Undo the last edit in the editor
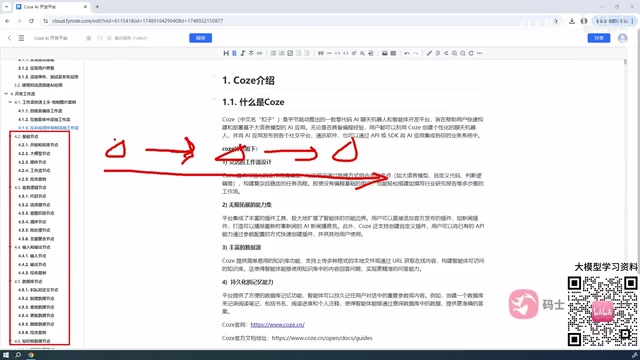Image resolution: width=640 pixels, height=360 pixels. click(407, 53)
